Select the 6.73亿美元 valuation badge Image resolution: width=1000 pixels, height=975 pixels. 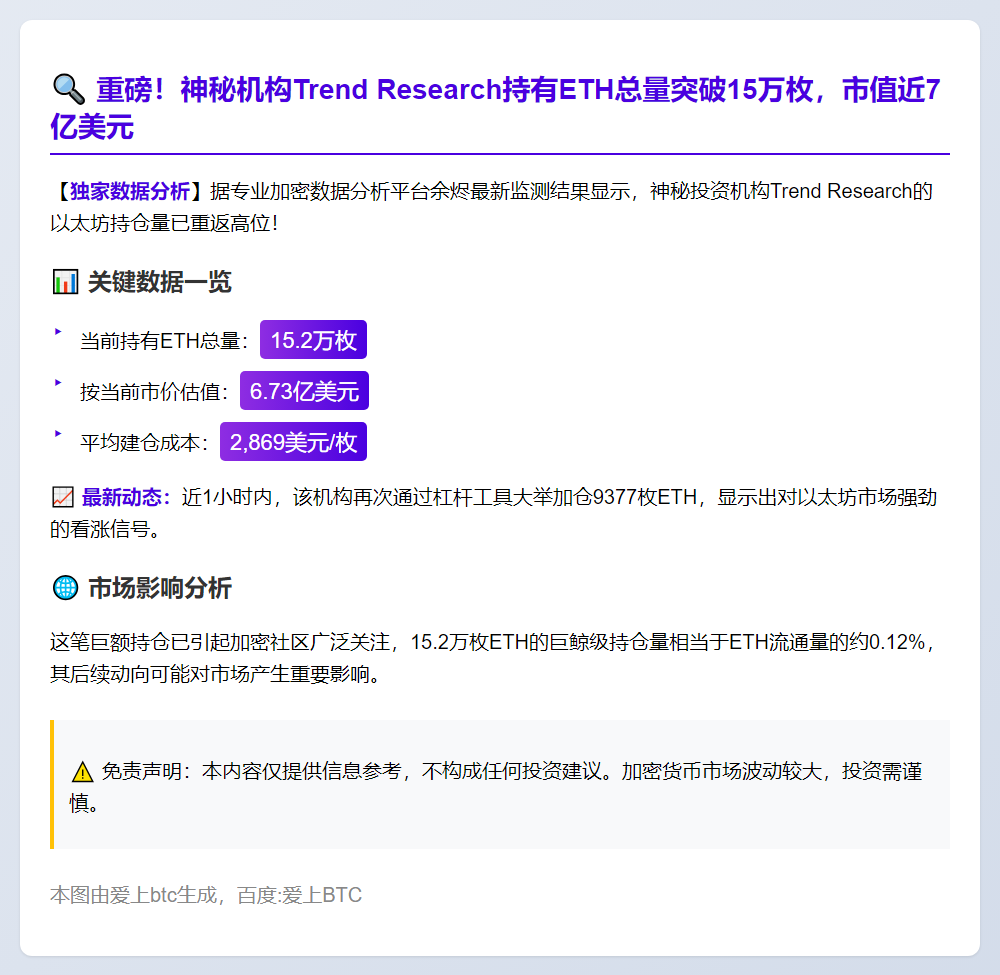tap(304, 391)
